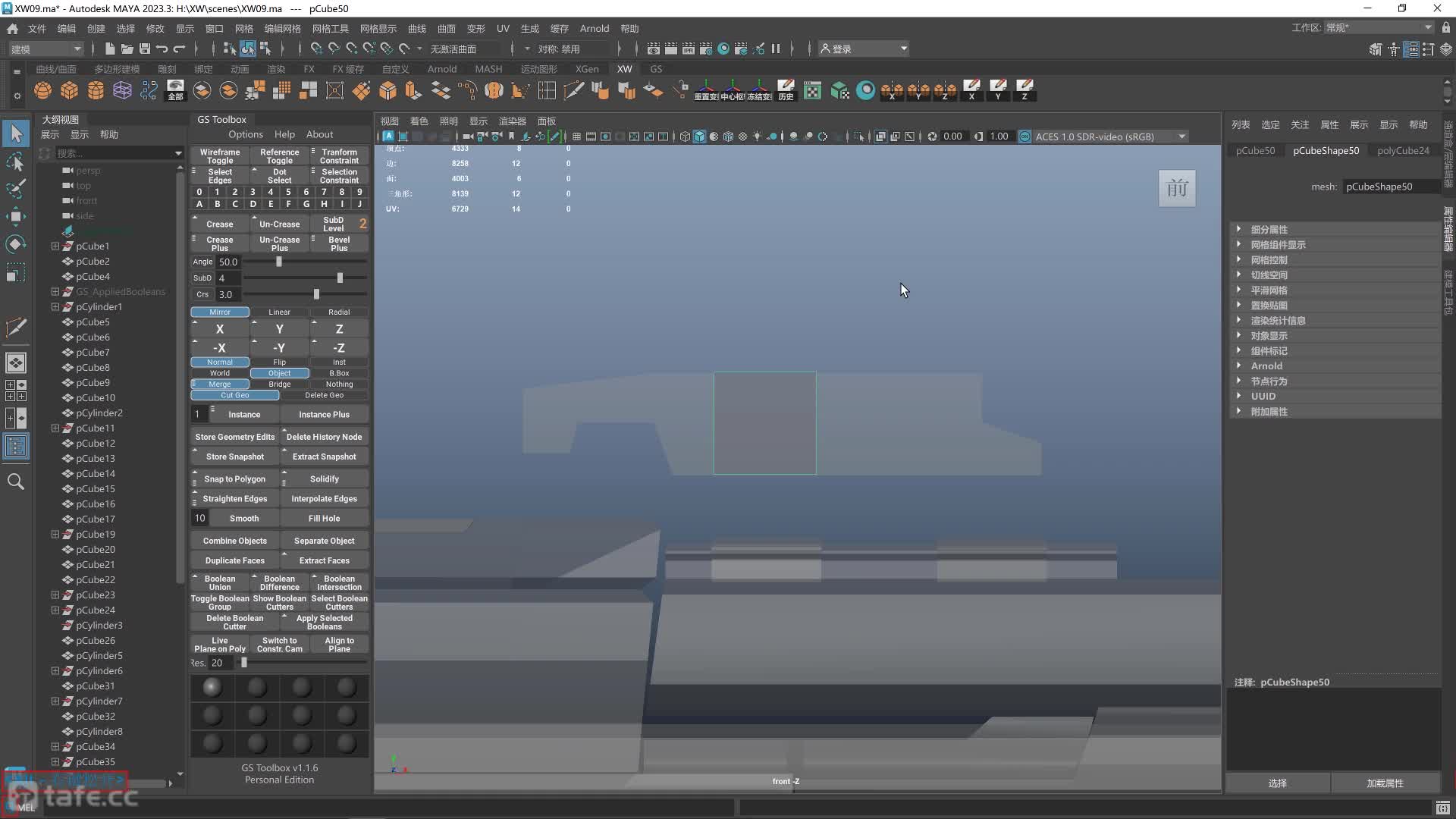Activate the Lasso select tool
1456x819 pixels.
16,162
